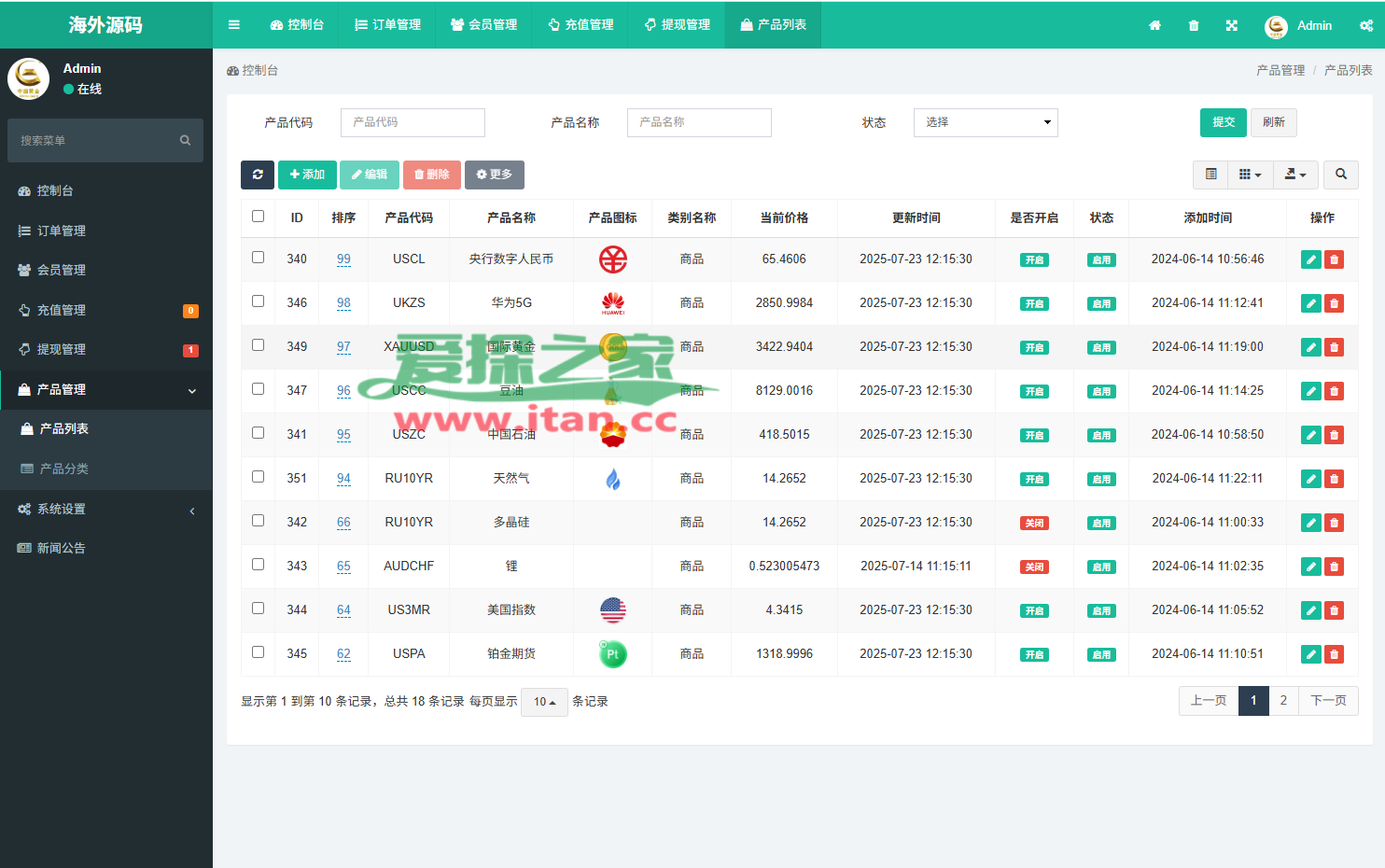The width and height of the screenshot is (1385, 868).
Task: Click the trash icon in top bar
Action: click(x=1194, y=25)
